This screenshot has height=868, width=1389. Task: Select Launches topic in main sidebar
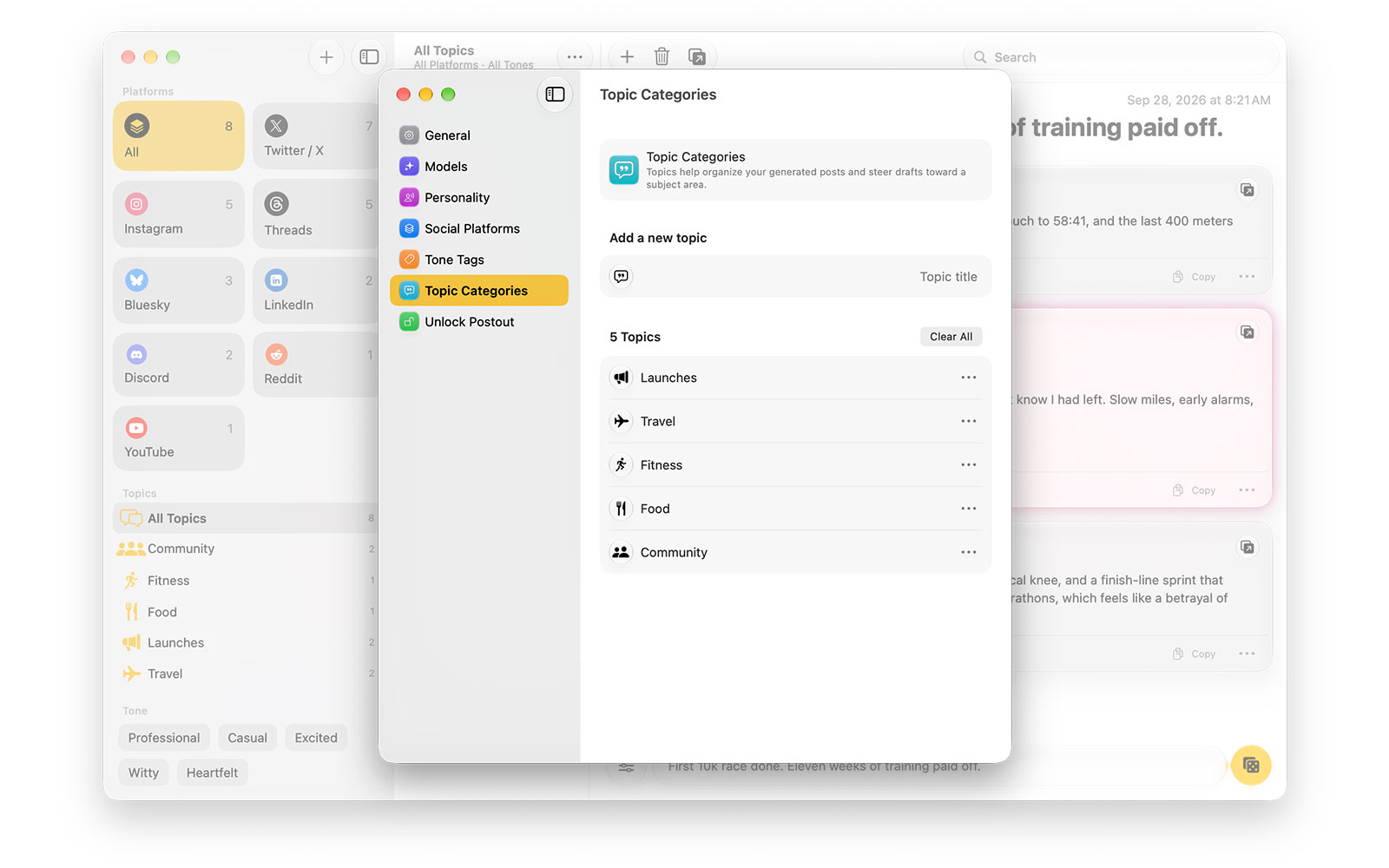247,642
